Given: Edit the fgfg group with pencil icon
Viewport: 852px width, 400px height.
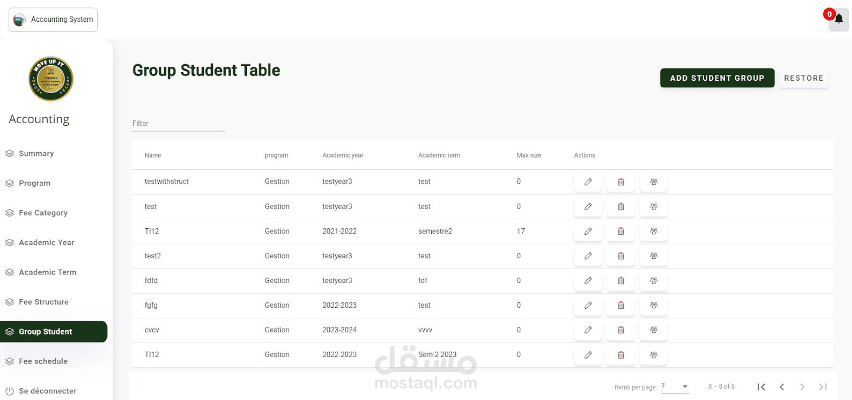Looking at the screenshot, I should (588, 305).
